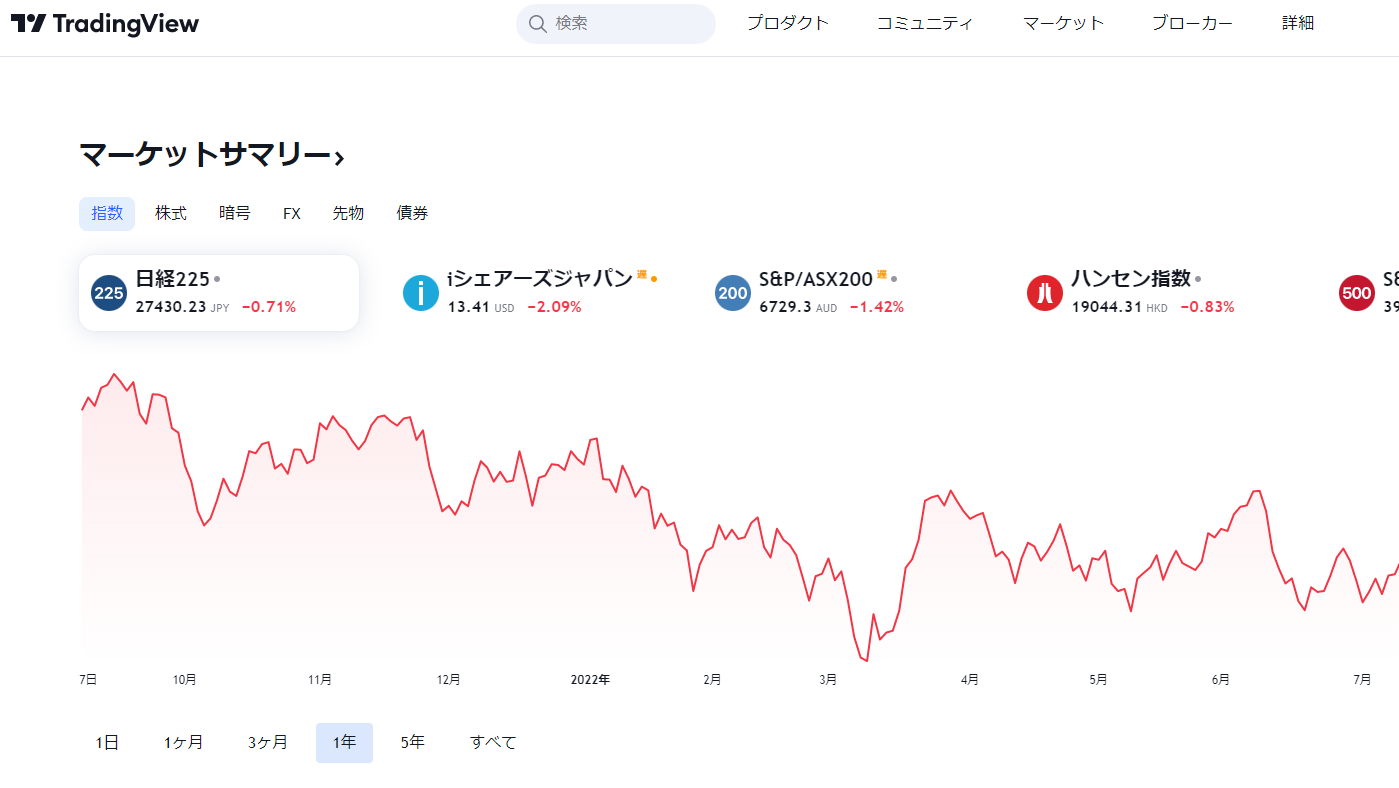Enable the すべて time range
This screenshot has height=788, width=1399.
[492, 742]
